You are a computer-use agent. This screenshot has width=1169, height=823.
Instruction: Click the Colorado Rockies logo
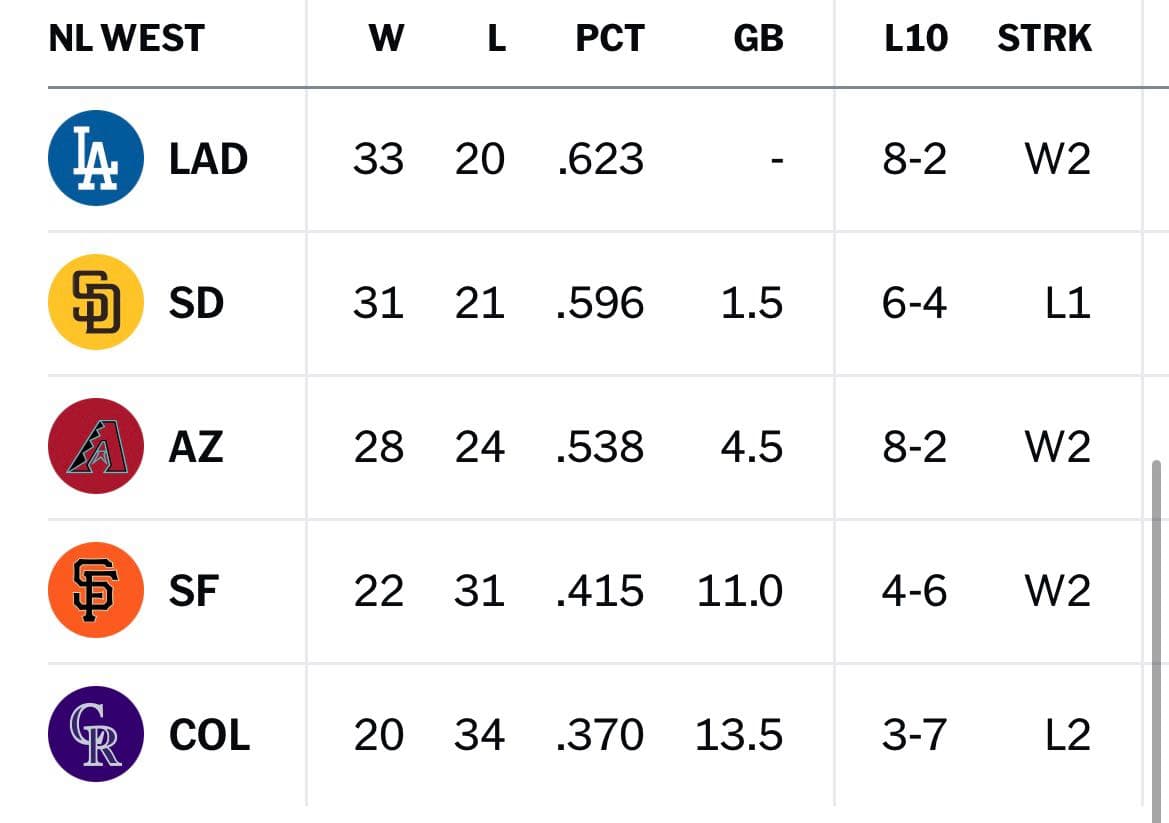(x=95, y=734)
